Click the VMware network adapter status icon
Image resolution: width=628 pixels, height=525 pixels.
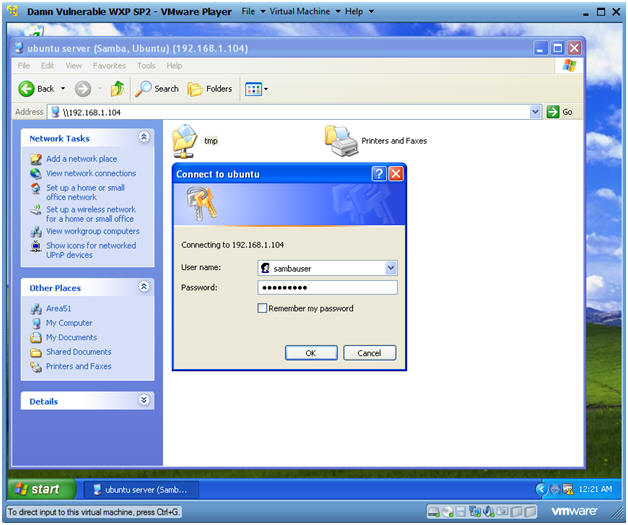click(x=475, y=511)
